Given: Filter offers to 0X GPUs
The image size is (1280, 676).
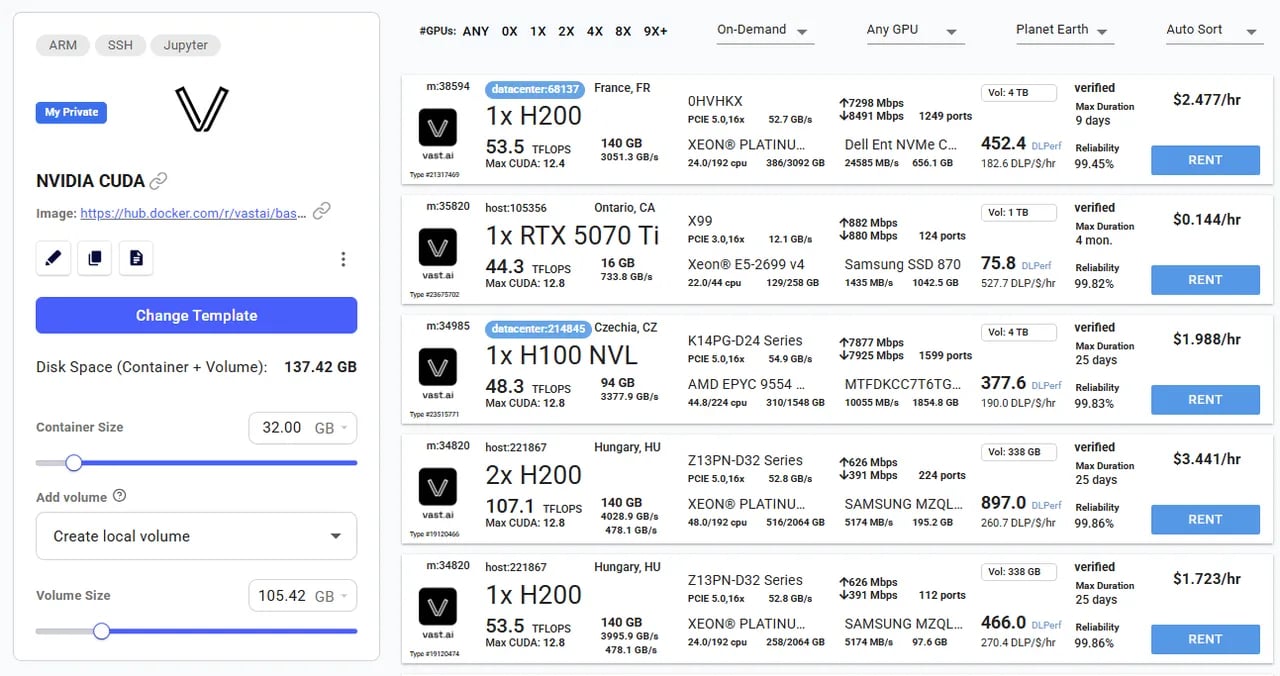Looking at the screenshot, I should pos(510,31).
